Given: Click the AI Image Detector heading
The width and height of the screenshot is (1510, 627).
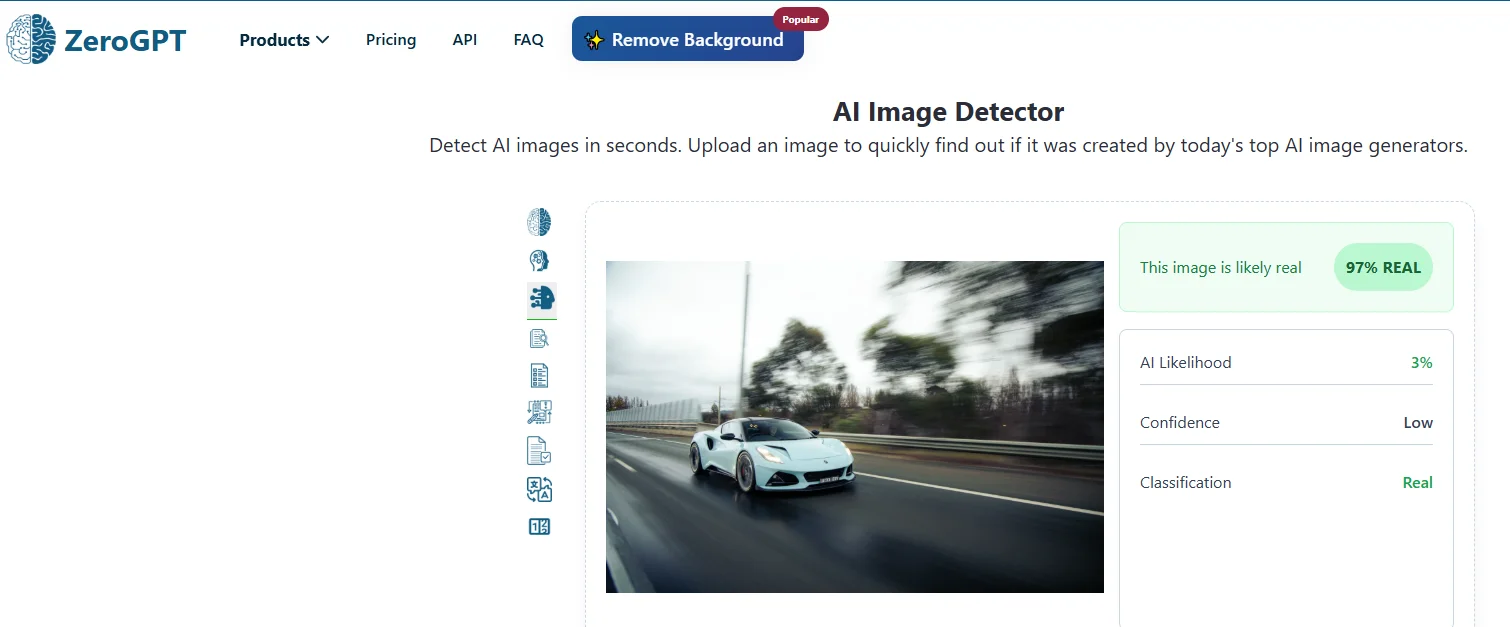Looking at the screenshot, I should click(949, 111).
